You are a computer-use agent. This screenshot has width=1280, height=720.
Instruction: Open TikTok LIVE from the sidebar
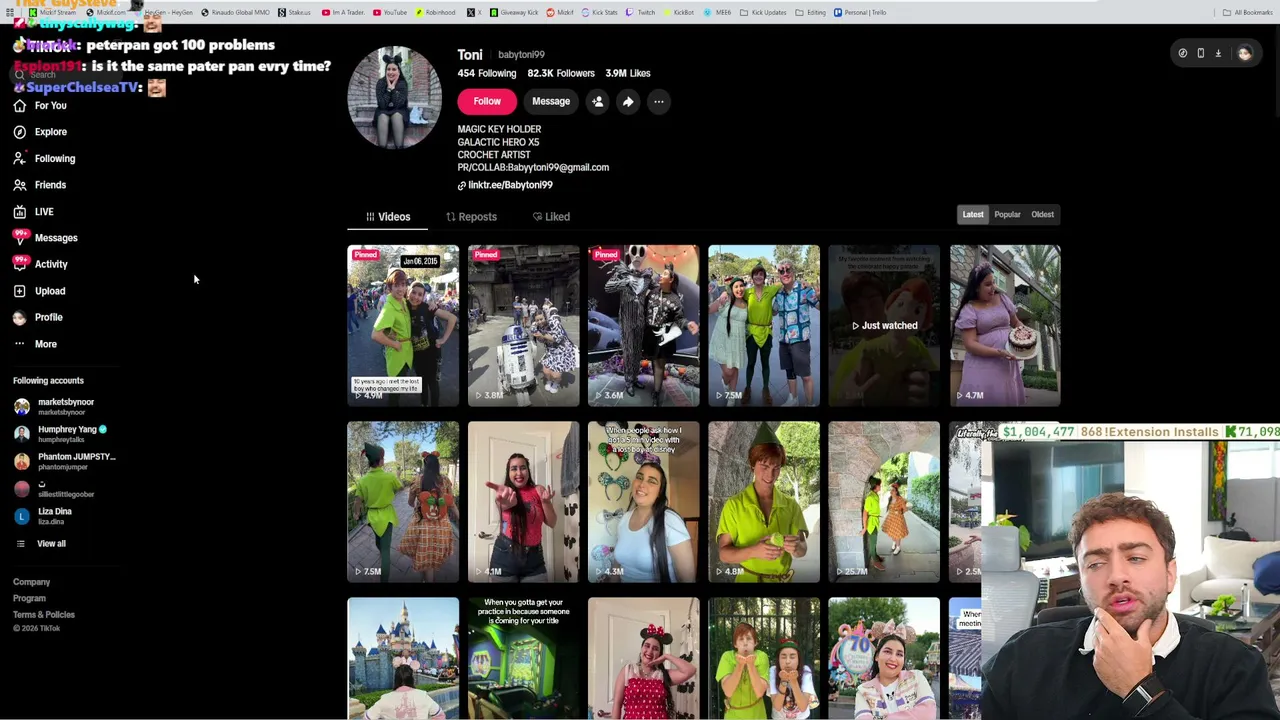tap(33, 211)
